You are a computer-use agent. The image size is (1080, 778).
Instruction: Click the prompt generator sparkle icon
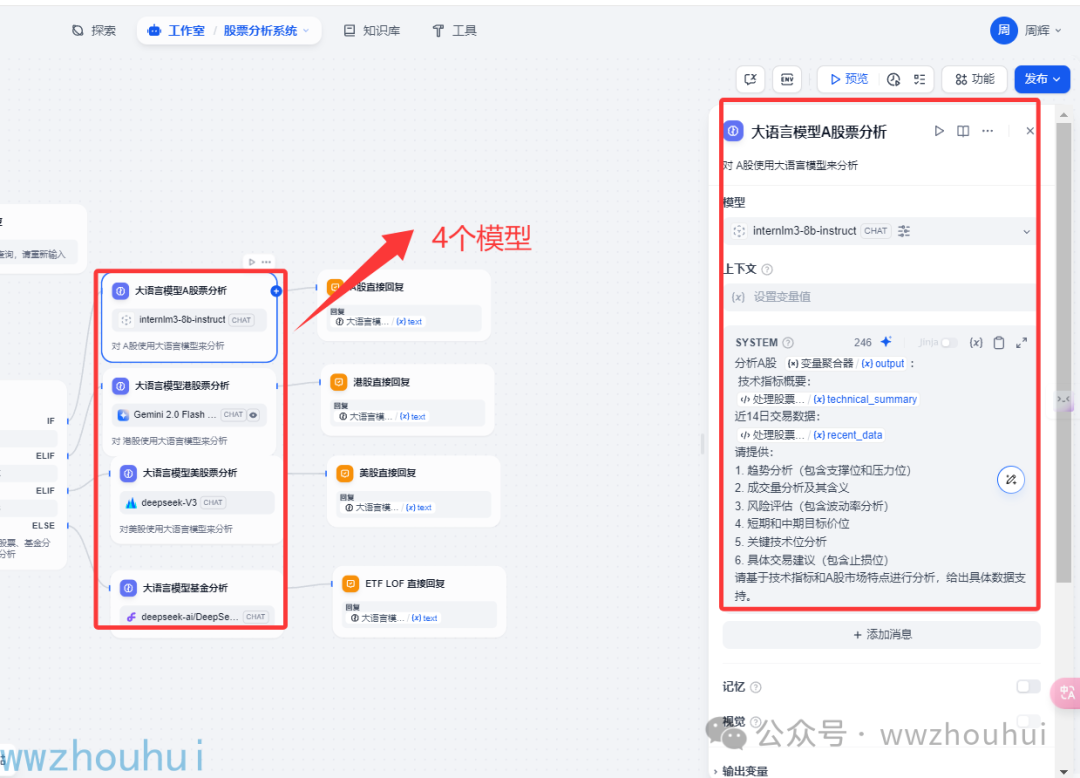[885, 342]
